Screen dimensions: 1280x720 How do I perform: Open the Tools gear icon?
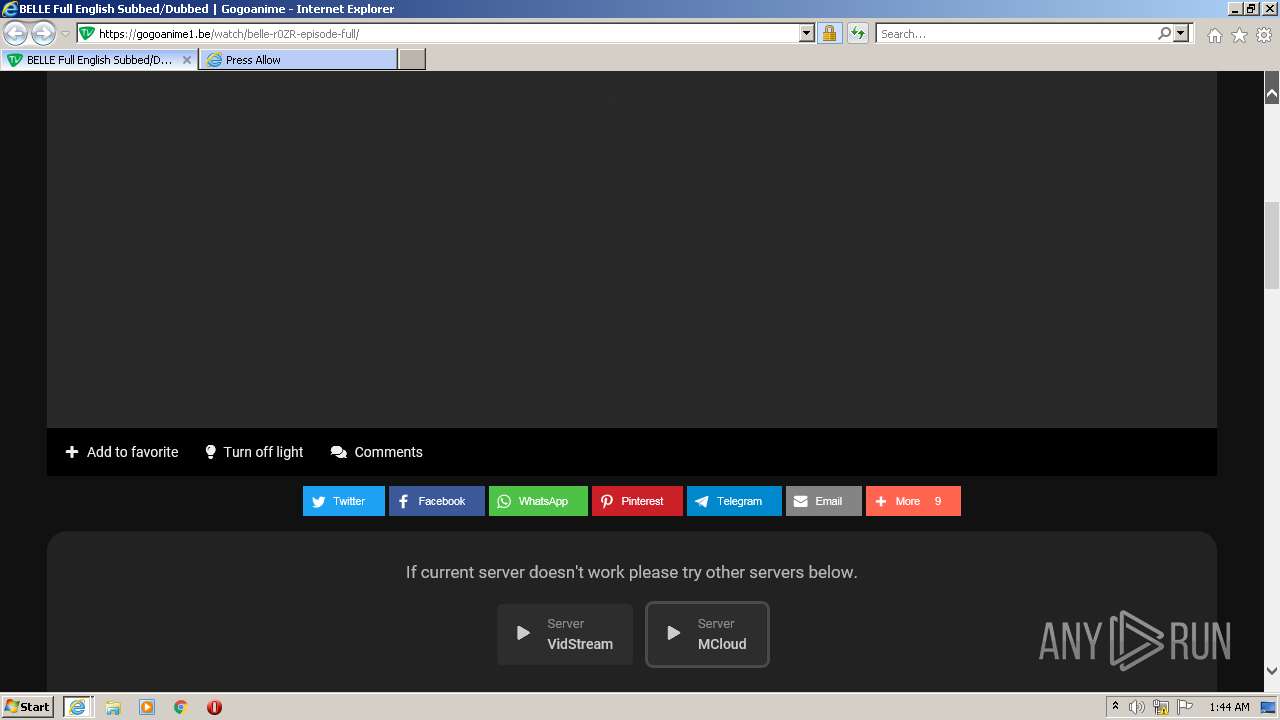tap(1264, 35)
